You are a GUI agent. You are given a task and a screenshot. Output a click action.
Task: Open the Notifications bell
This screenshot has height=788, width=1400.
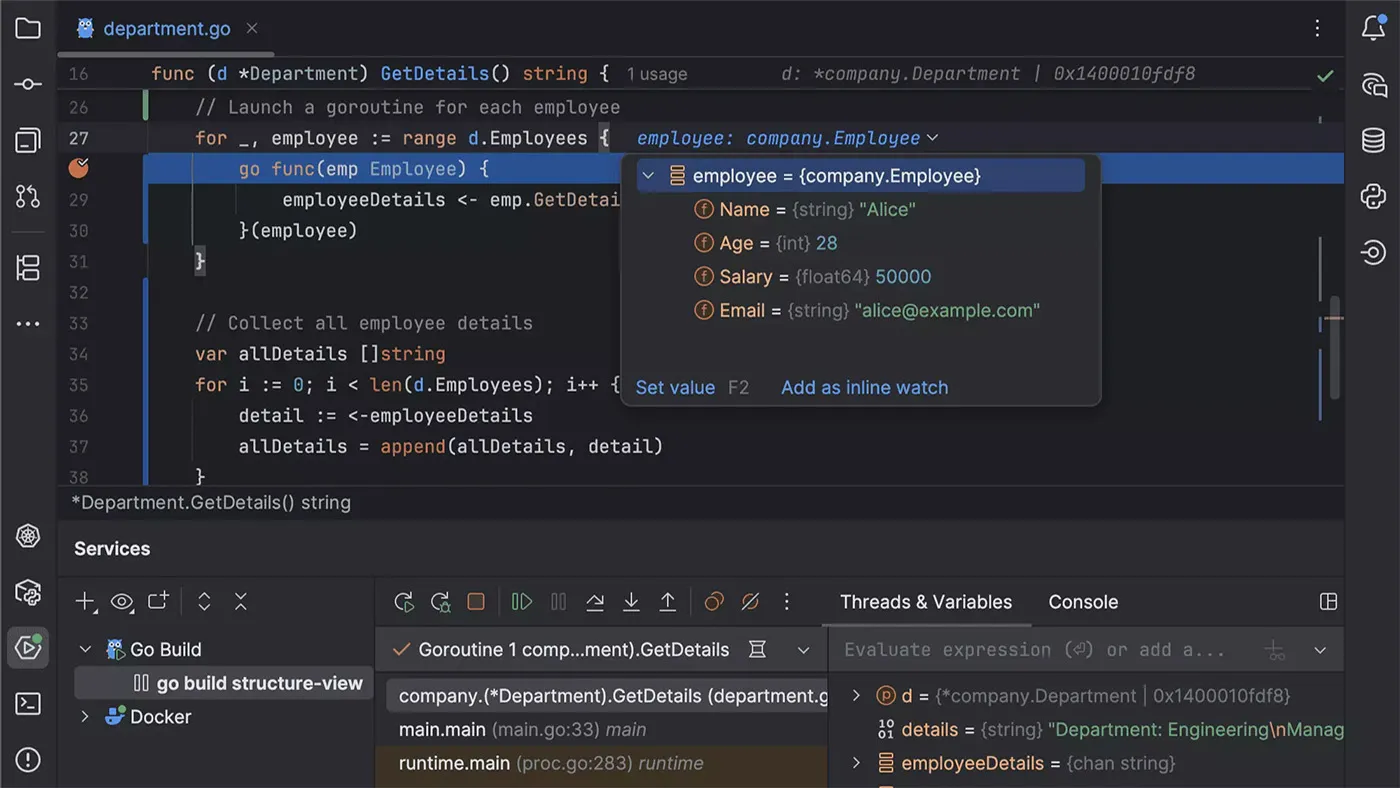(x=1373, y=28)
